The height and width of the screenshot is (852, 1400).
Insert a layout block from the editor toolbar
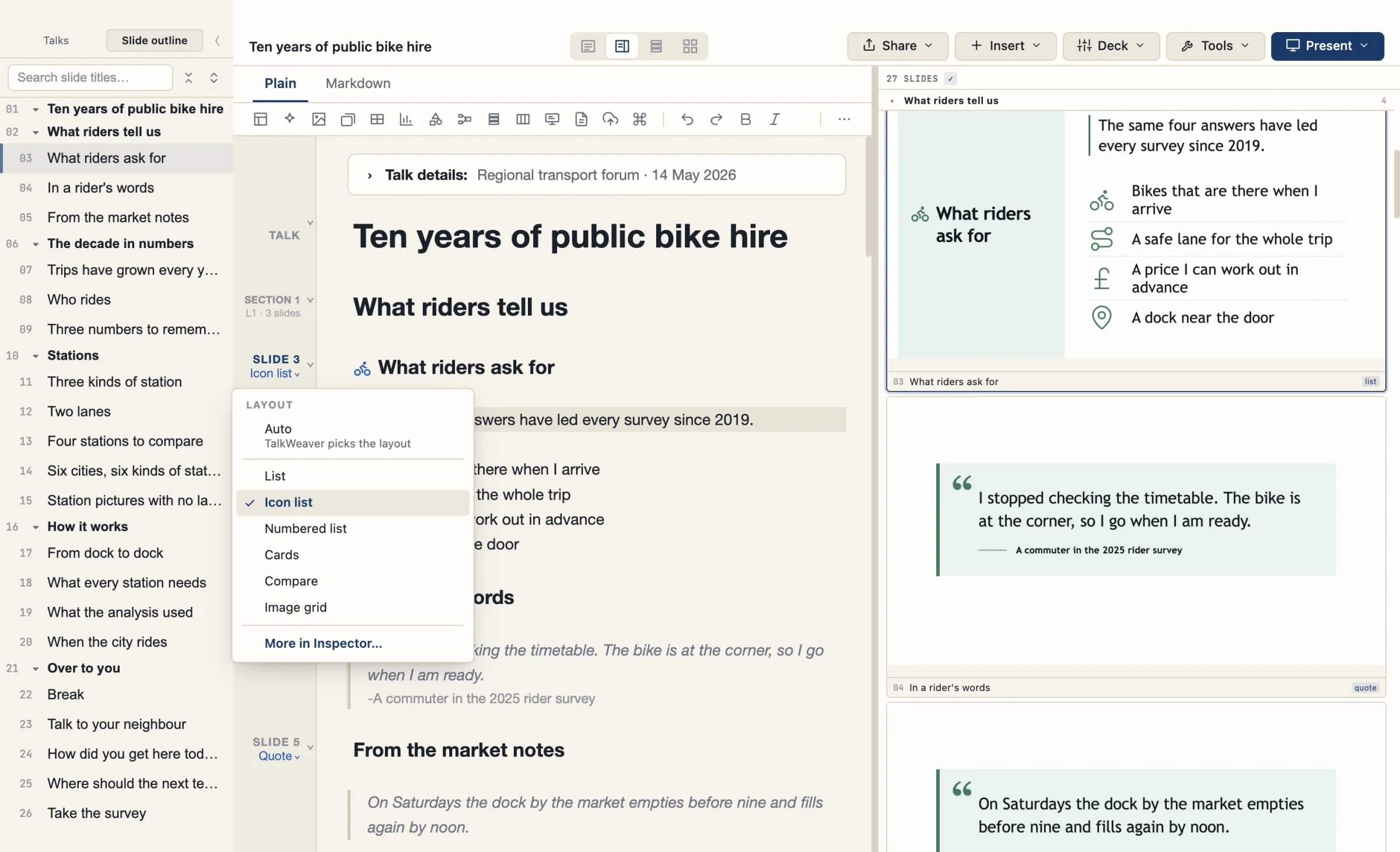click(x=260, y=120)
